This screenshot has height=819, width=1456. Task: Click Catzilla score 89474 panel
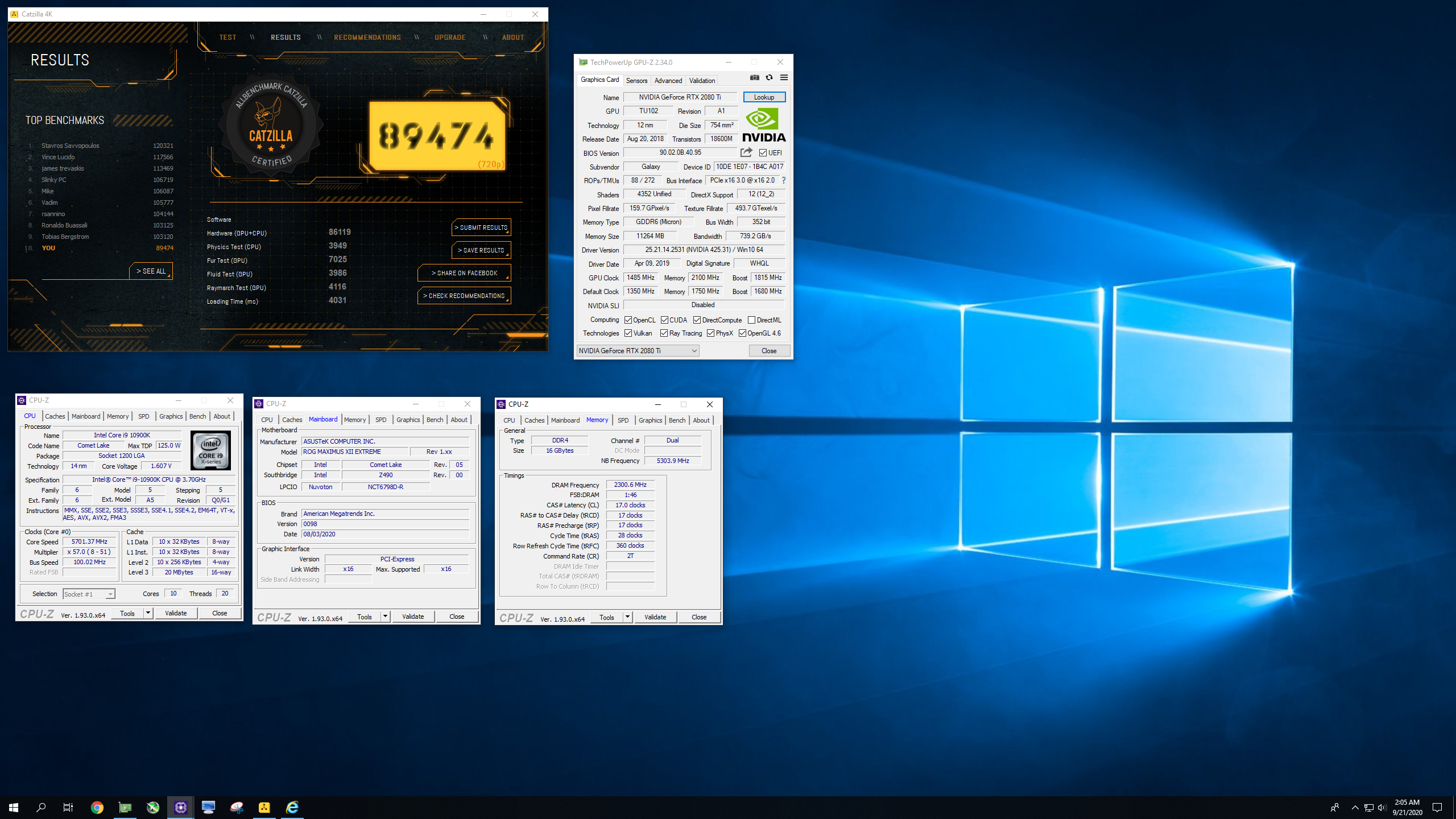(437, 136)
